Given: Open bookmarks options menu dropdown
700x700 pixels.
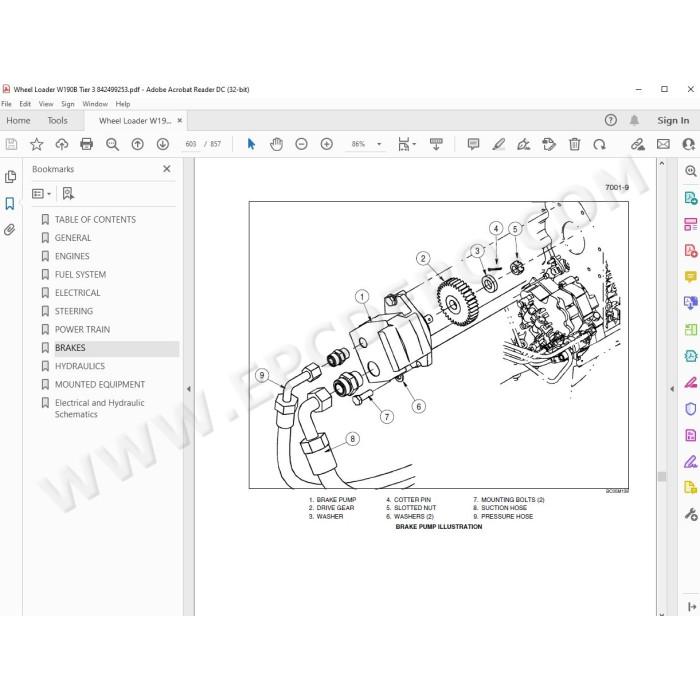Looking at the screenshot, I should coord(42,194).
